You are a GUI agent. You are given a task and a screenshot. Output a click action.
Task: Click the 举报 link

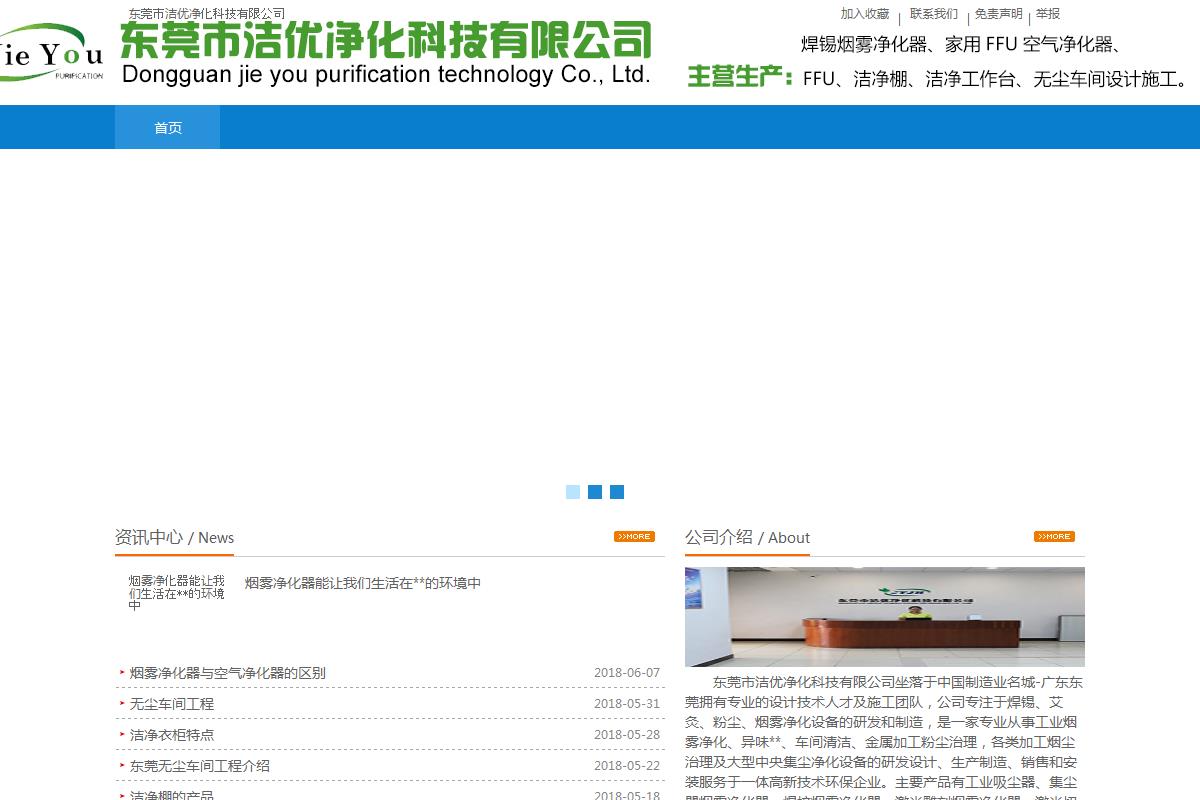1048,14
